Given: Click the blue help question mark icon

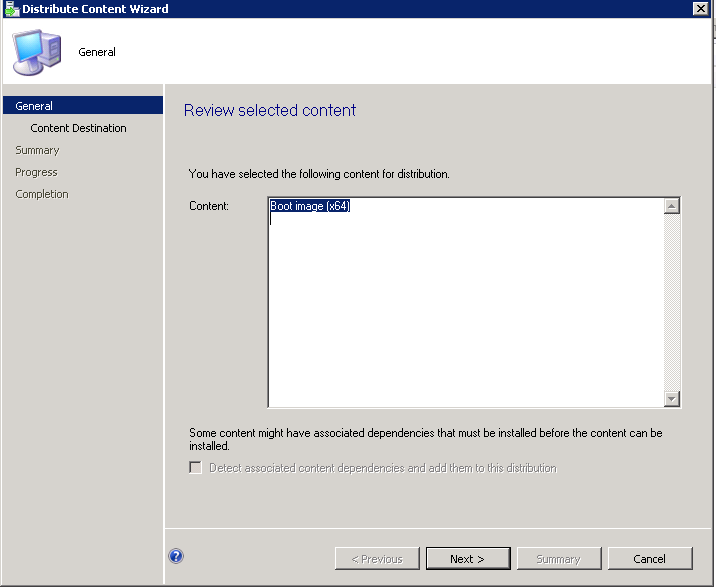Looking at the screenshot, I should pos(176,556).
